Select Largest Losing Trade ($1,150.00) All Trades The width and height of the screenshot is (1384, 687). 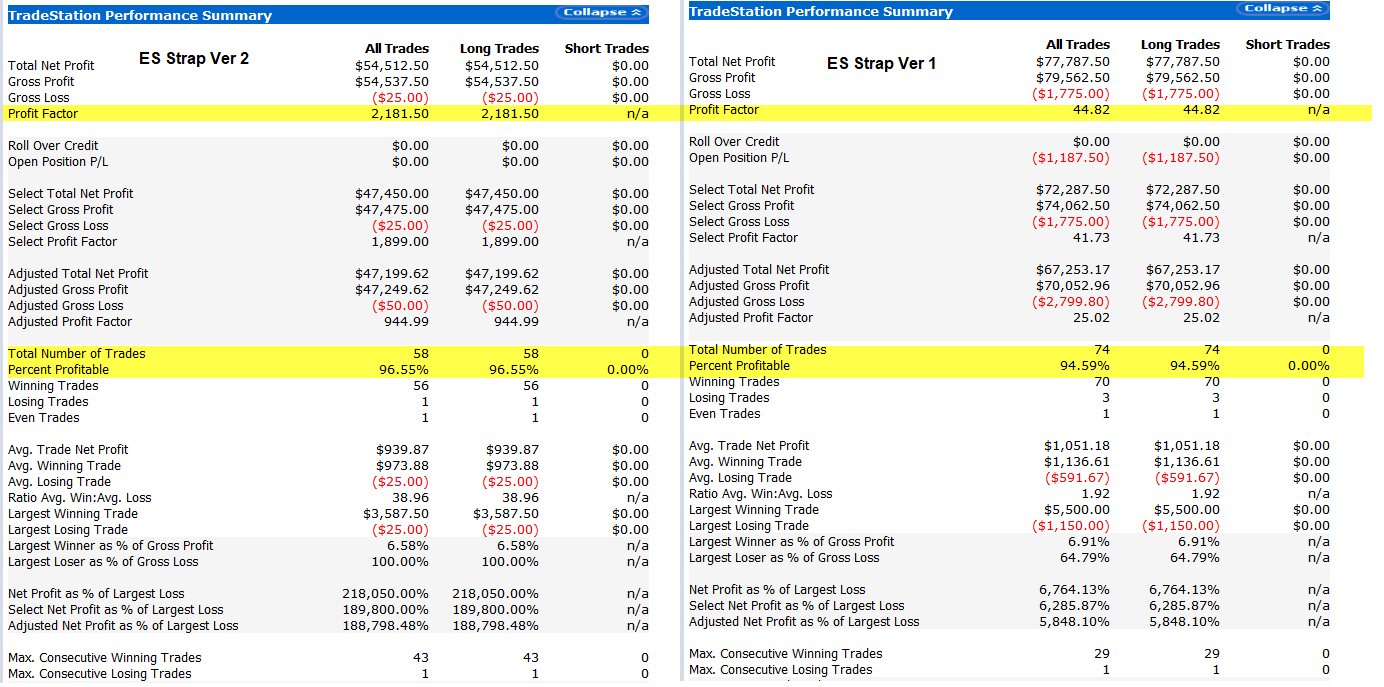coord(1071,525)
